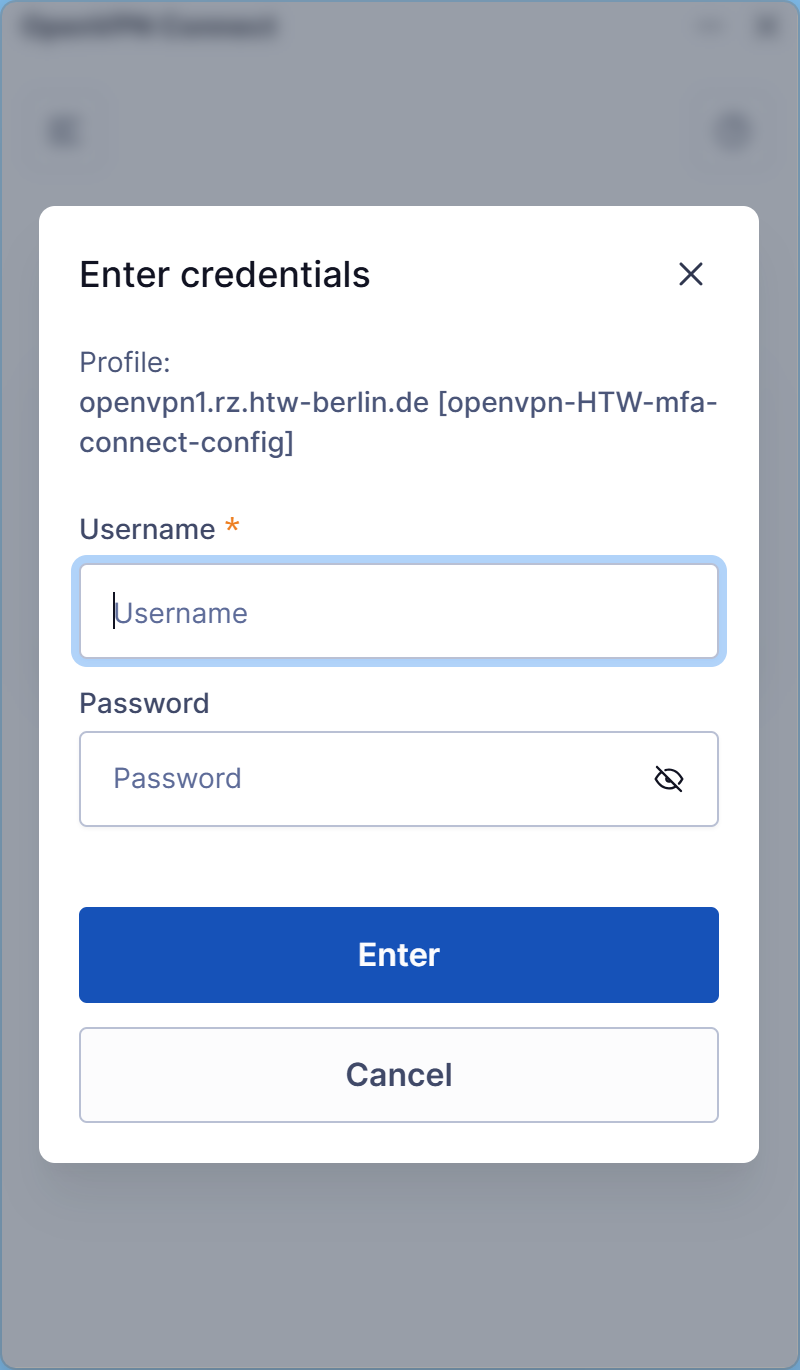This screenshot has width=800, height=1370.
Task: Click the Password field label
Action: click(x=144, y=703)
